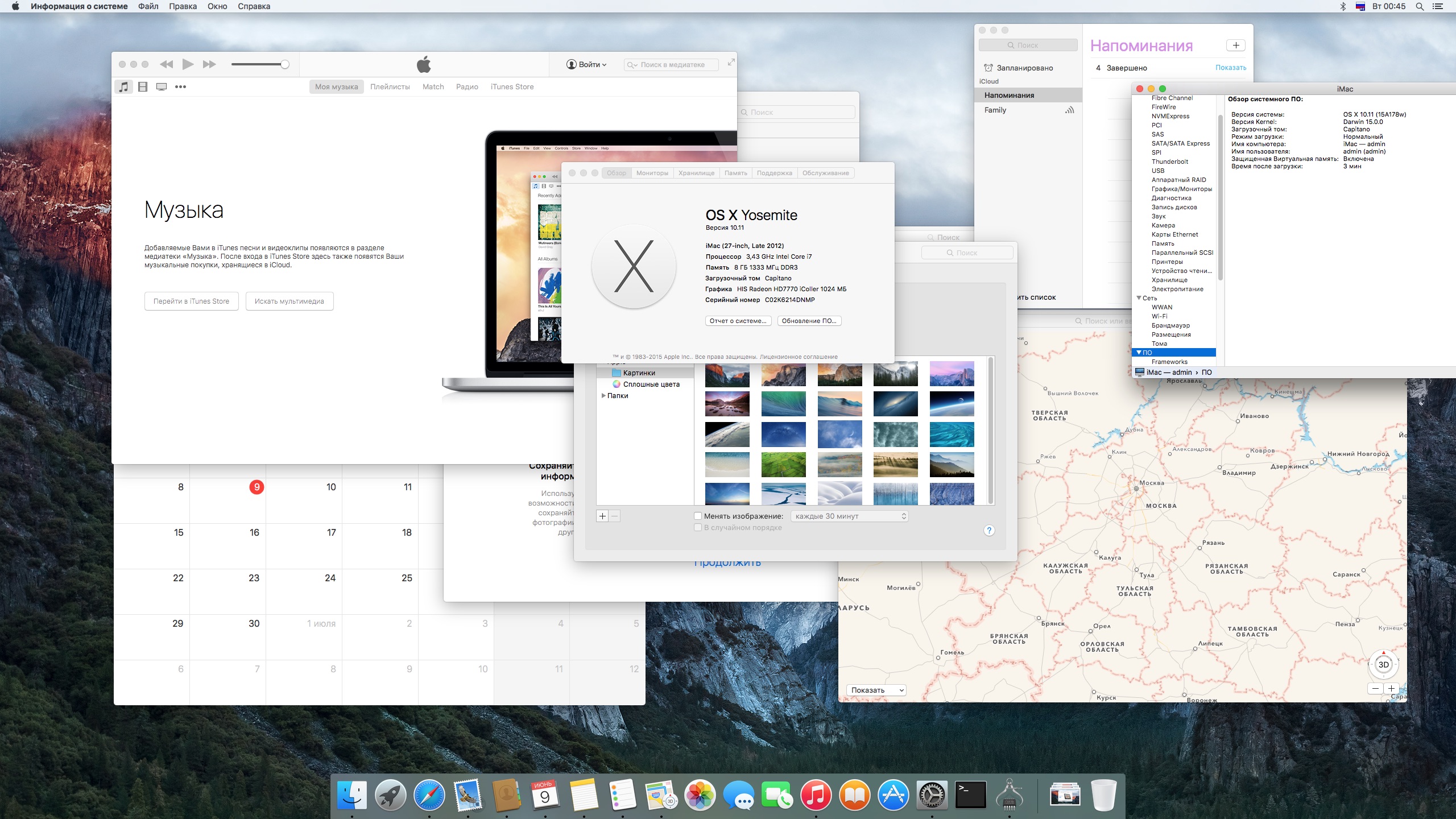
Task: Open Photos flower icon in Dock
Action: point(700,795)
